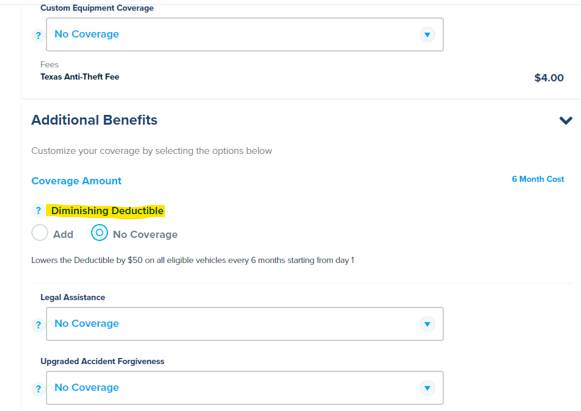Click arrow icon in Upgraded Accident Forgiveness box
This screenshot has height=411, width=581.
click(427, 388)
